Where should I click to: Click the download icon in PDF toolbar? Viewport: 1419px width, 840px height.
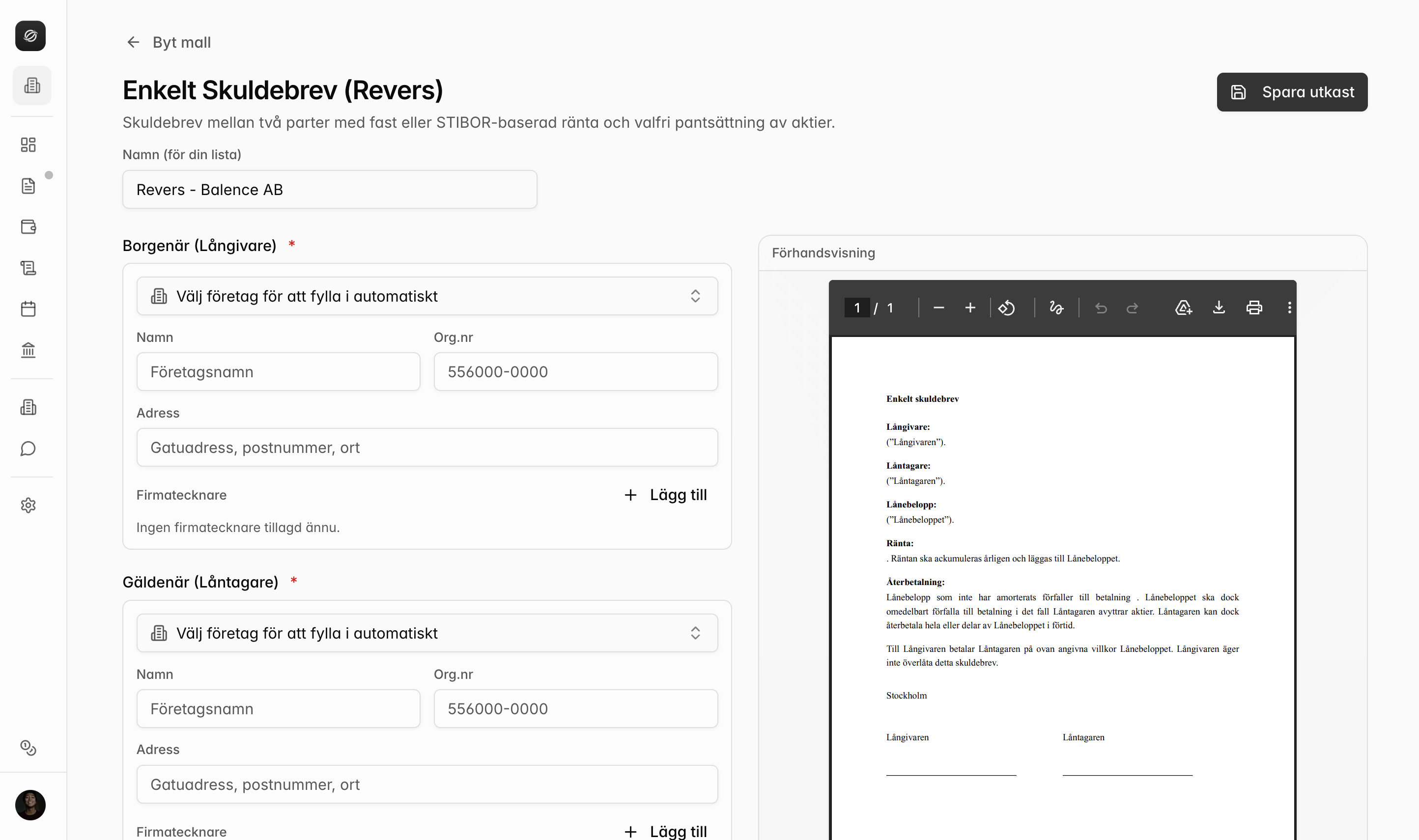(1219, 308)
